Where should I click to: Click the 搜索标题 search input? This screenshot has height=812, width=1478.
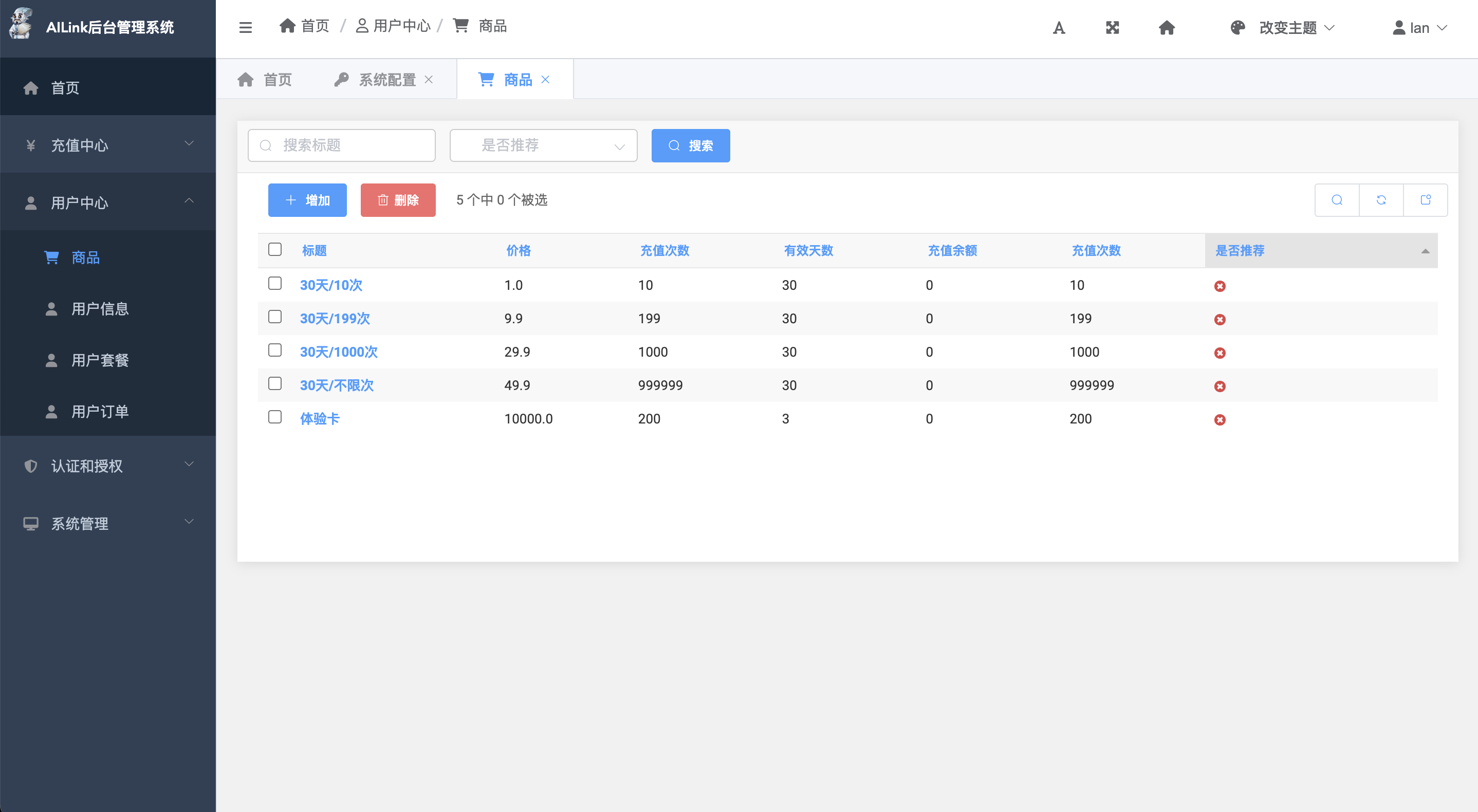click(341, 145)
